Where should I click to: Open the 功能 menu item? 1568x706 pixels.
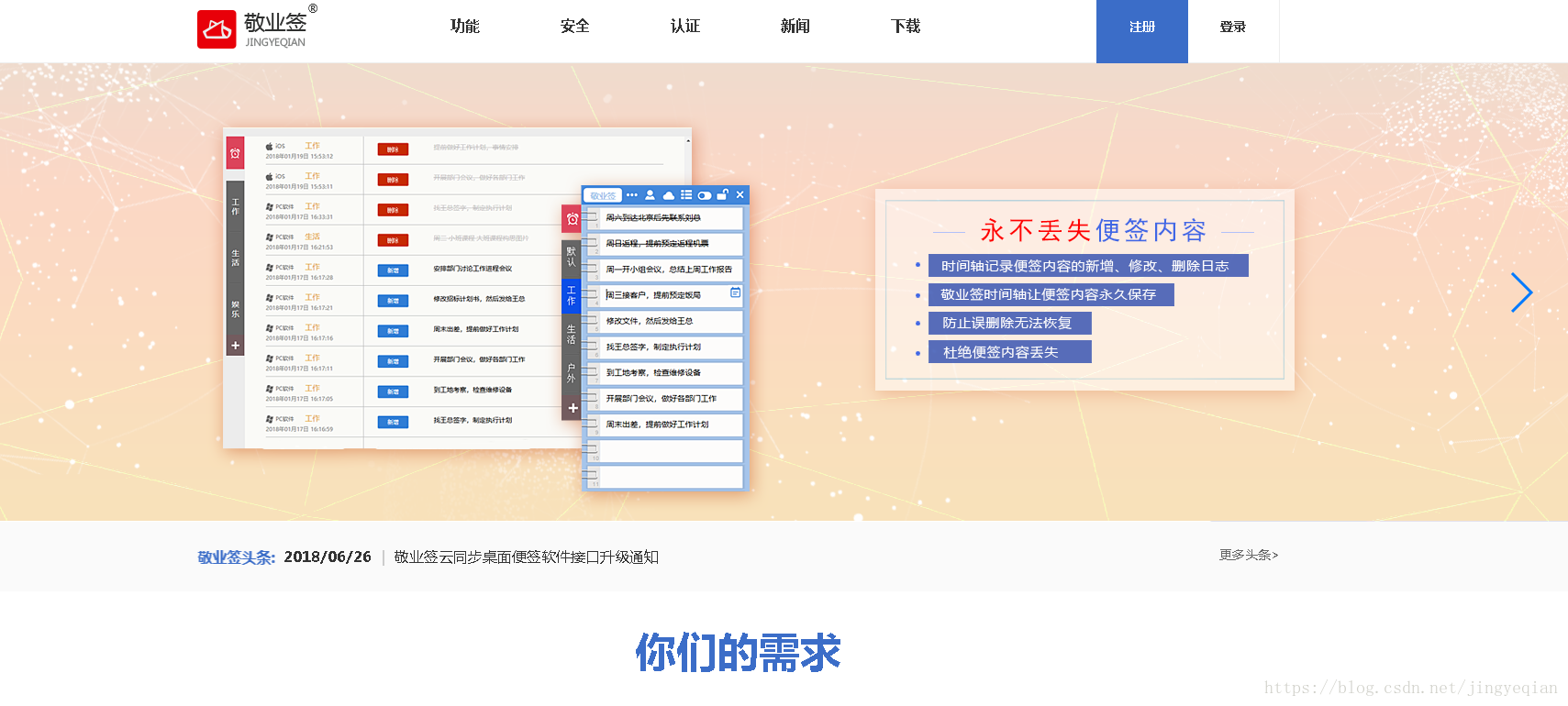tap(465, 27)
